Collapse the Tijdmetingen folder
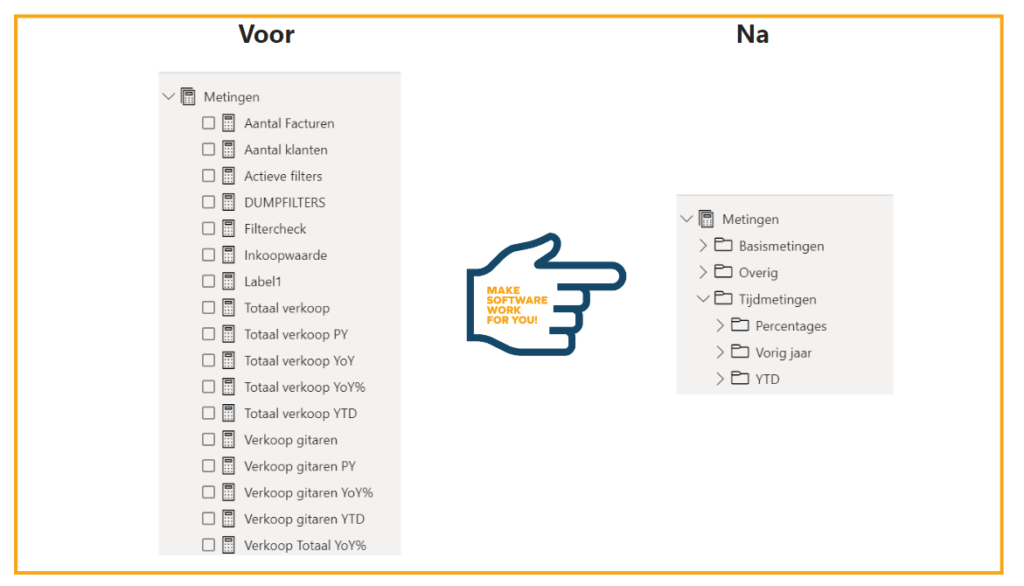This screenshot has width=1024, height=586. coord(703,299)
